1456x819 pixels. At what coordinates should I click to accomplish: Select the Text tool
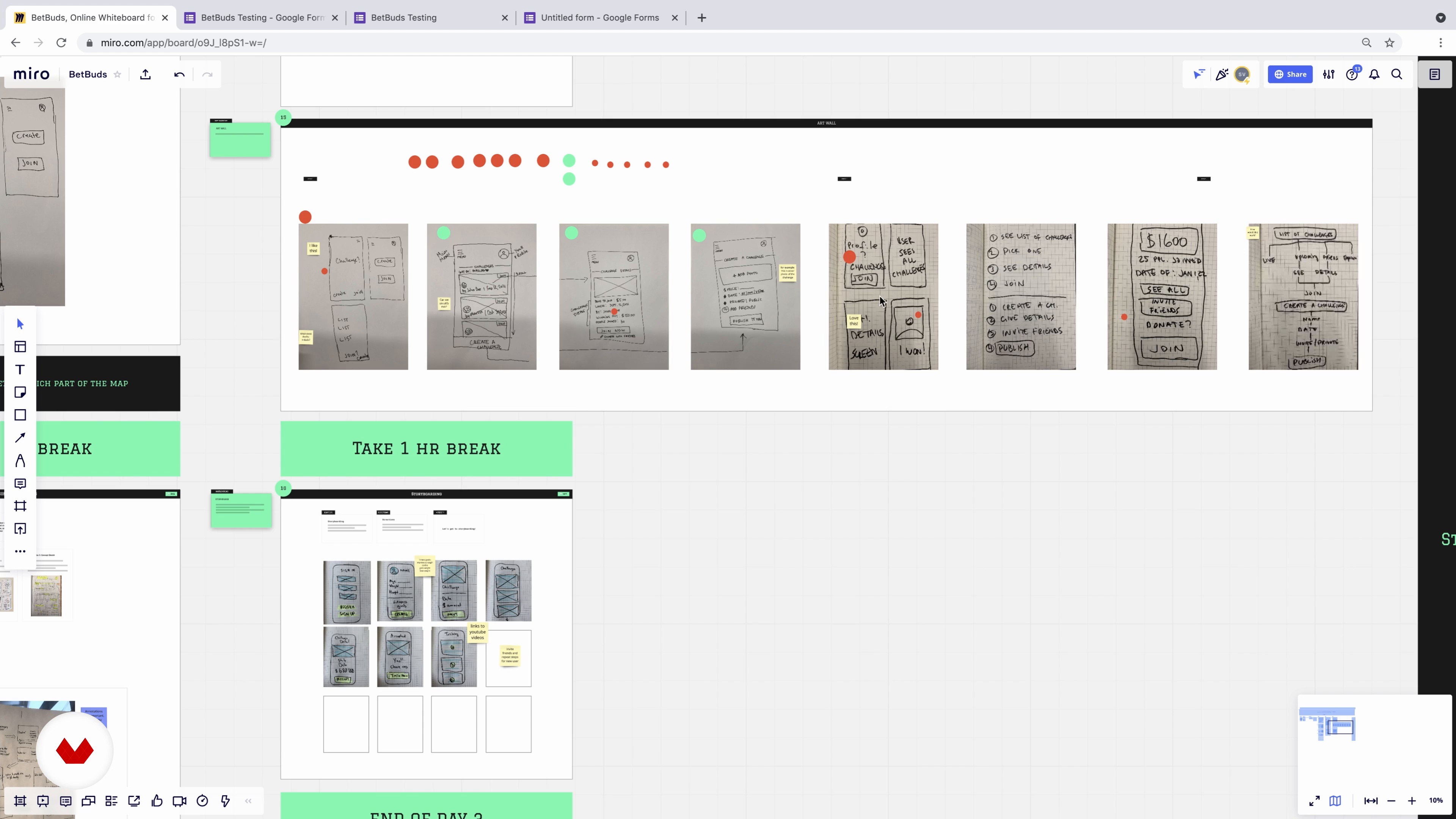click(20, 370)
